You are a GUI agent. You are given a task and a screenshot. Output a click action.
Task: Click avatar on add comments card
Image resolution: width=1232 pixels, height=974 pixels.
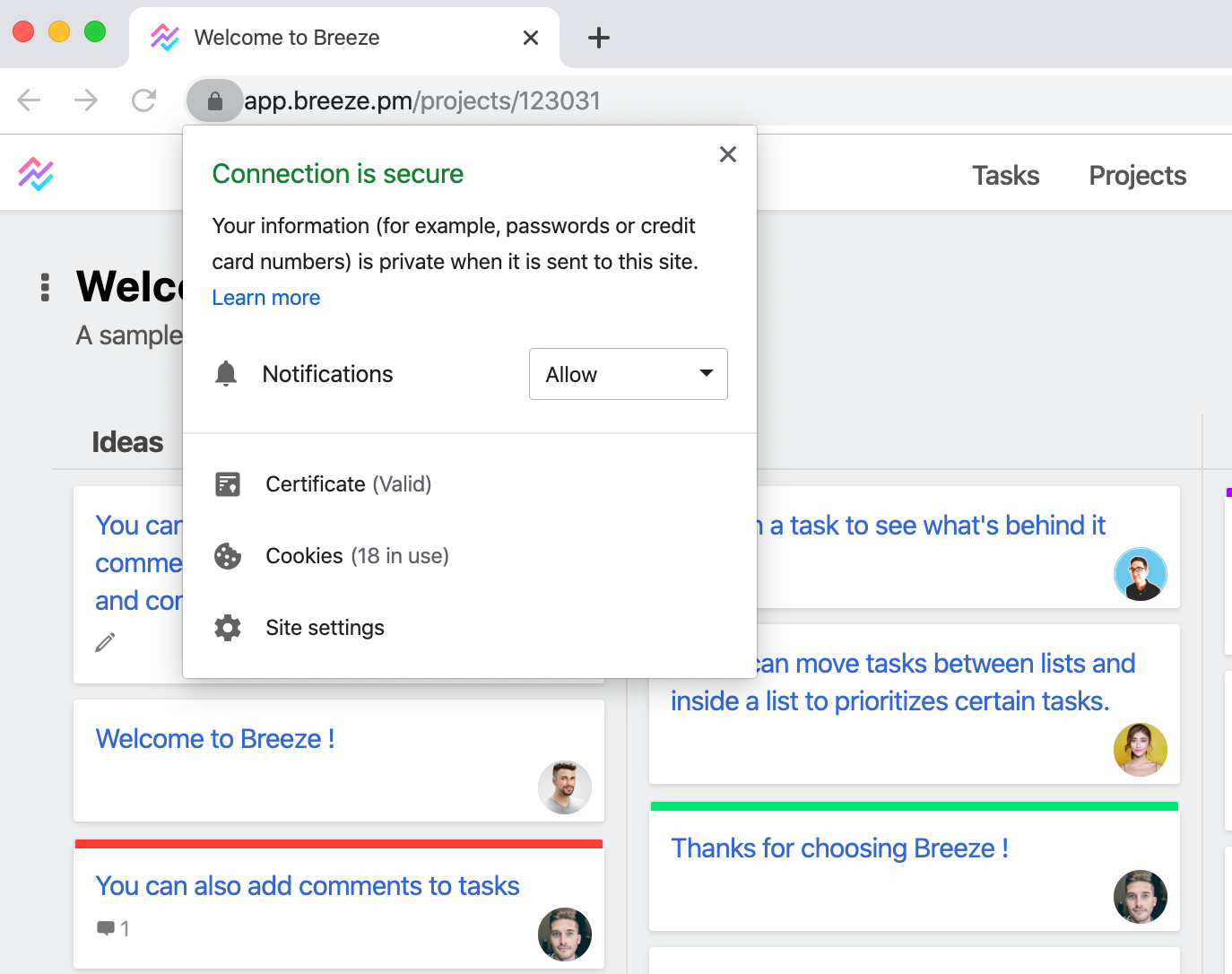(x=565, y=935)
